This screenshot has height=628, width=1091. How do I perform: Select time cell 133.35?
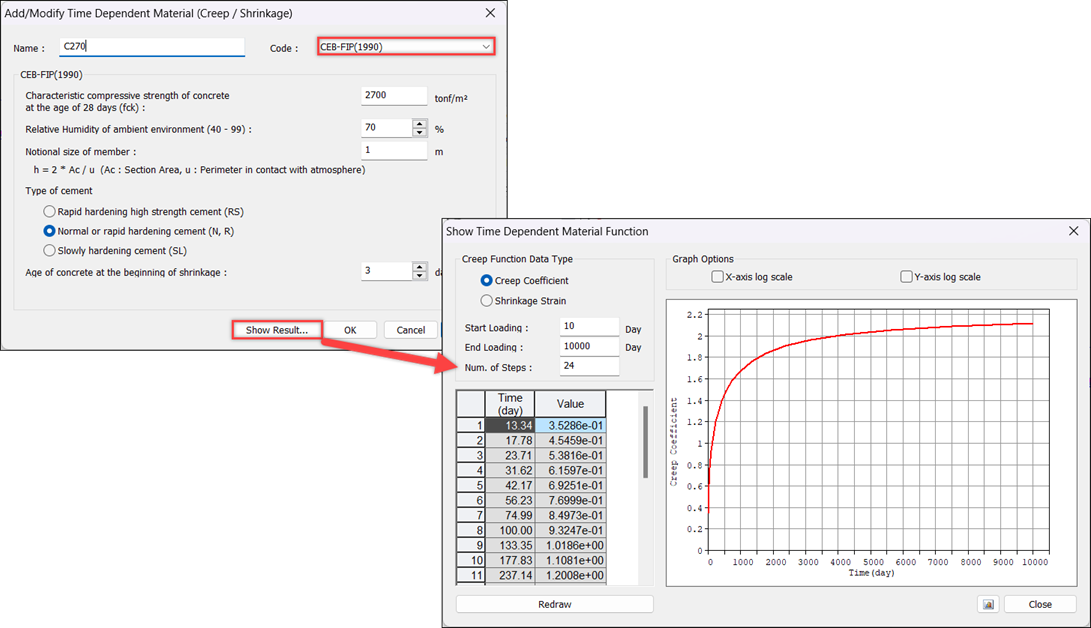coord(509,545)
